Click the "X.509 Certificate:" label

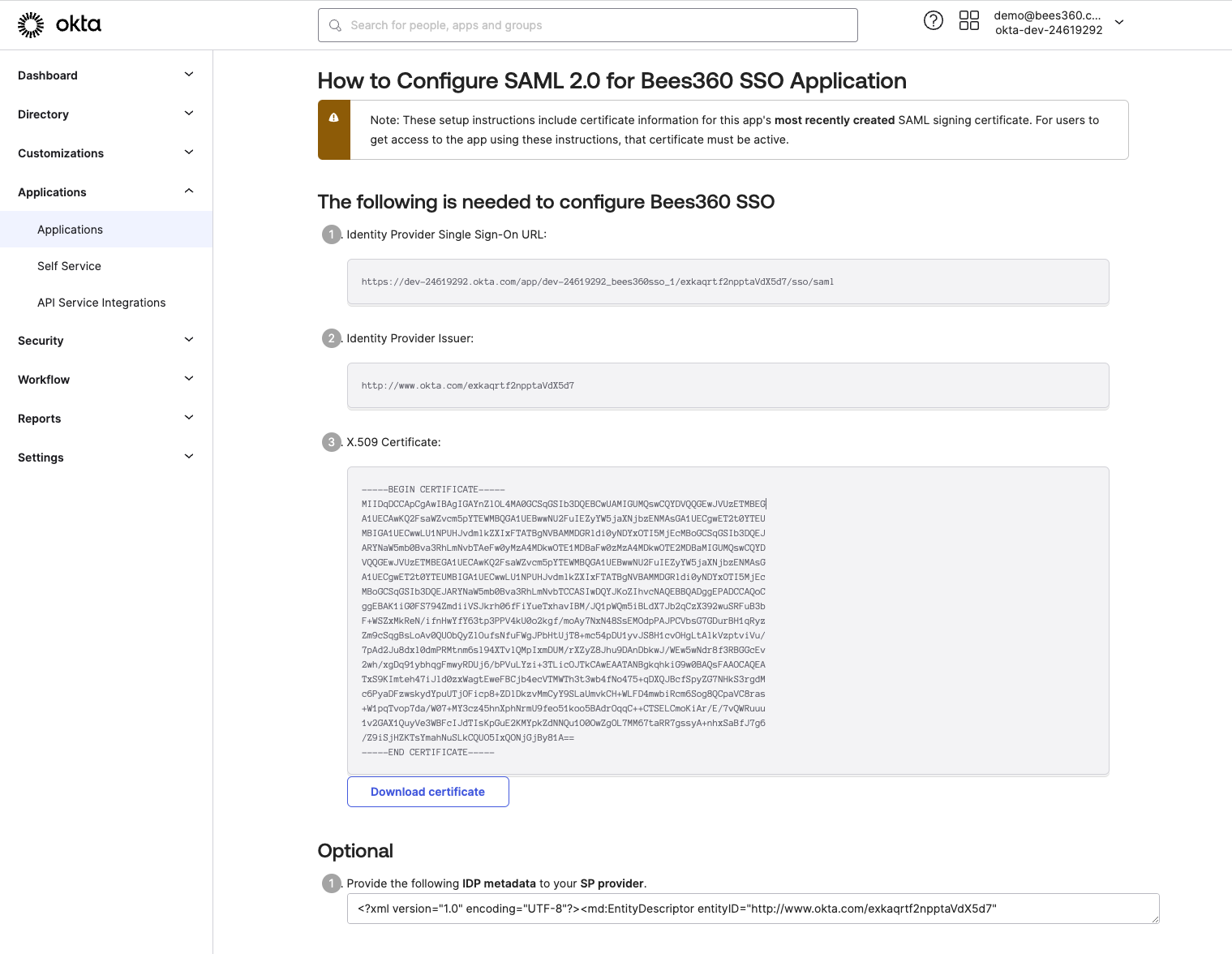(x=393, y=442)
